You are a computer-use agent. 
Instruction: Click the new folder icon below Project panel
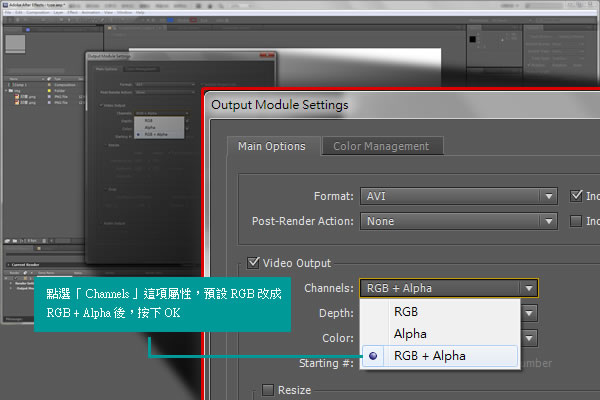15,241
